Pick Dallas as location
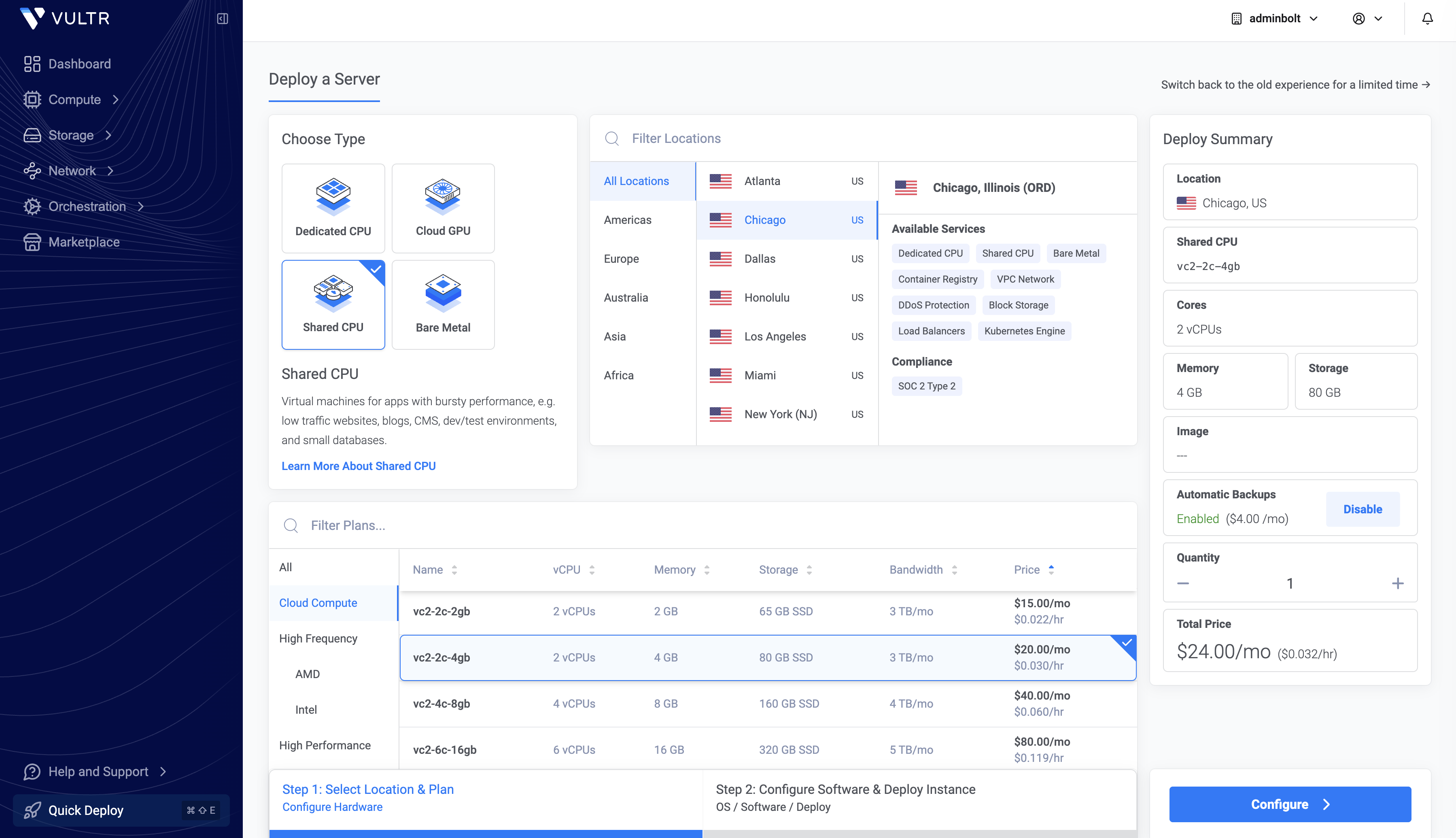The image size is (1456, 838). point(786,259)
